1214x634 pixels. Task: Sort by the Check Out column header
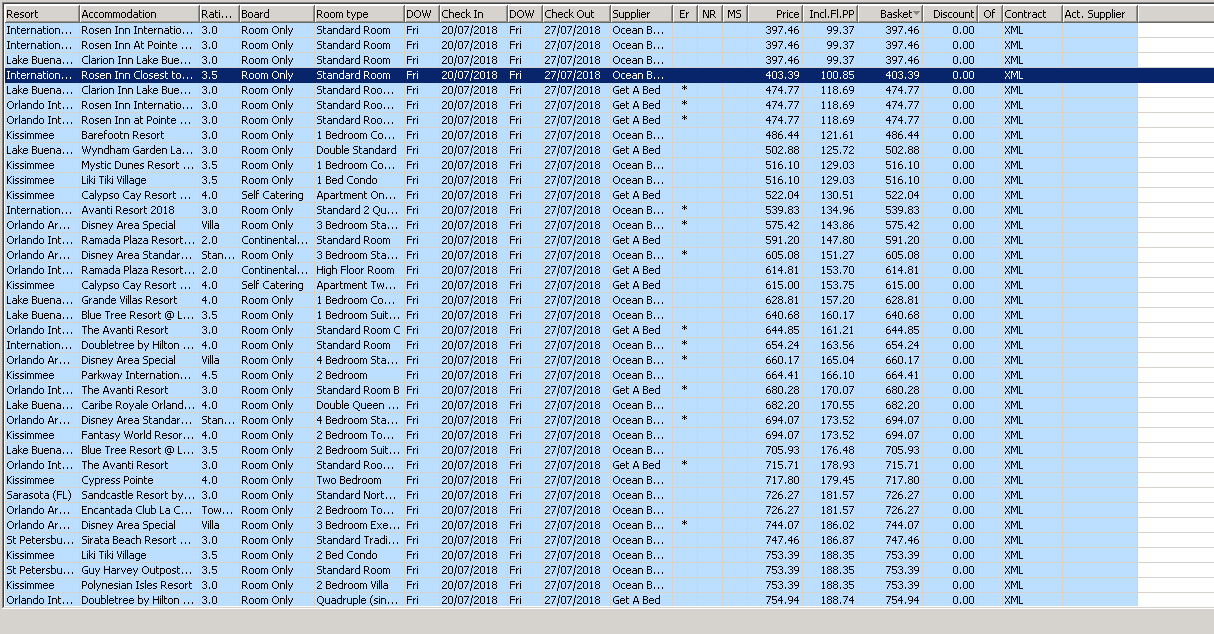click(576, 14)
